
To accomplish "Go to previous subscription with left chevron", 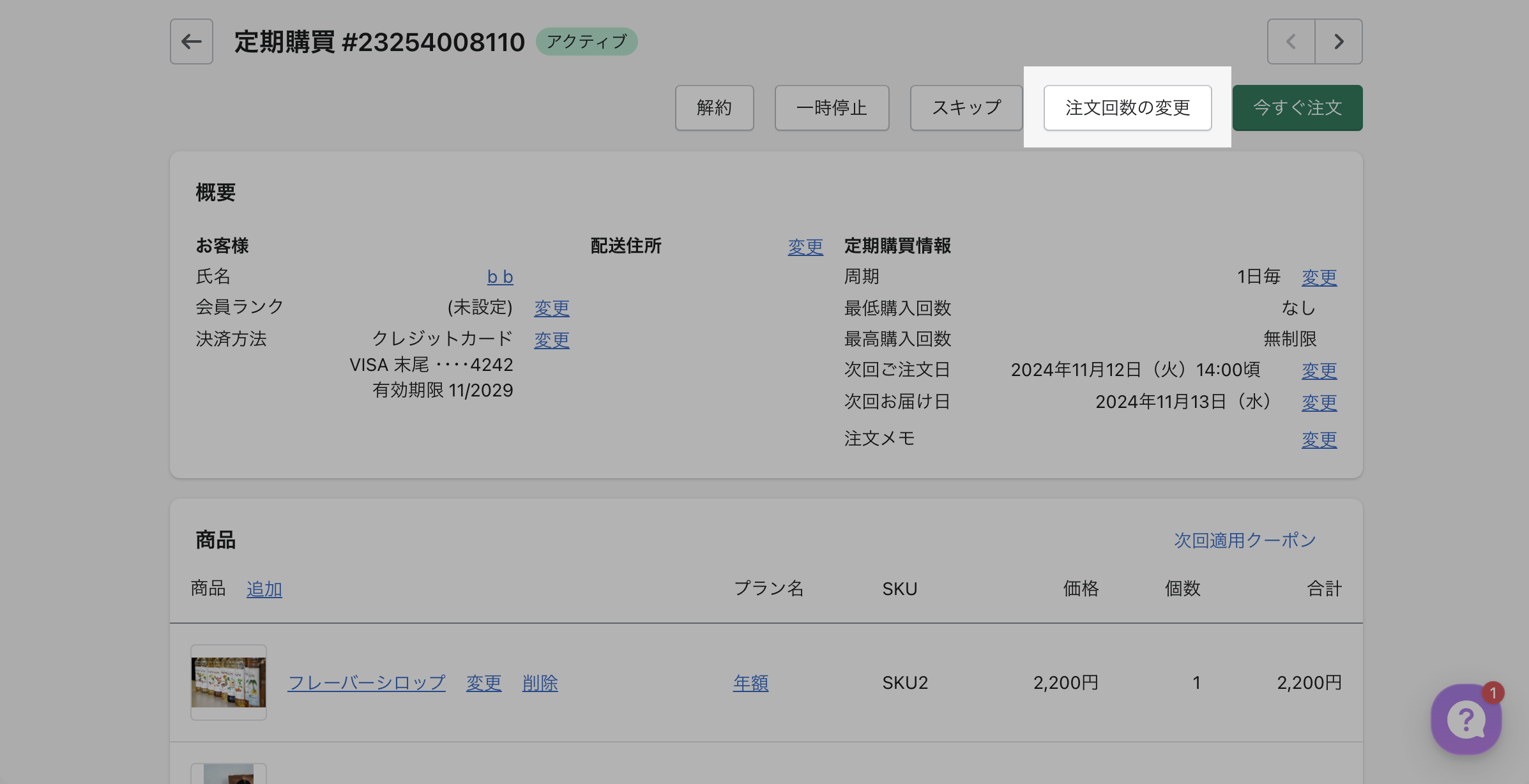I will point(1291,41).
